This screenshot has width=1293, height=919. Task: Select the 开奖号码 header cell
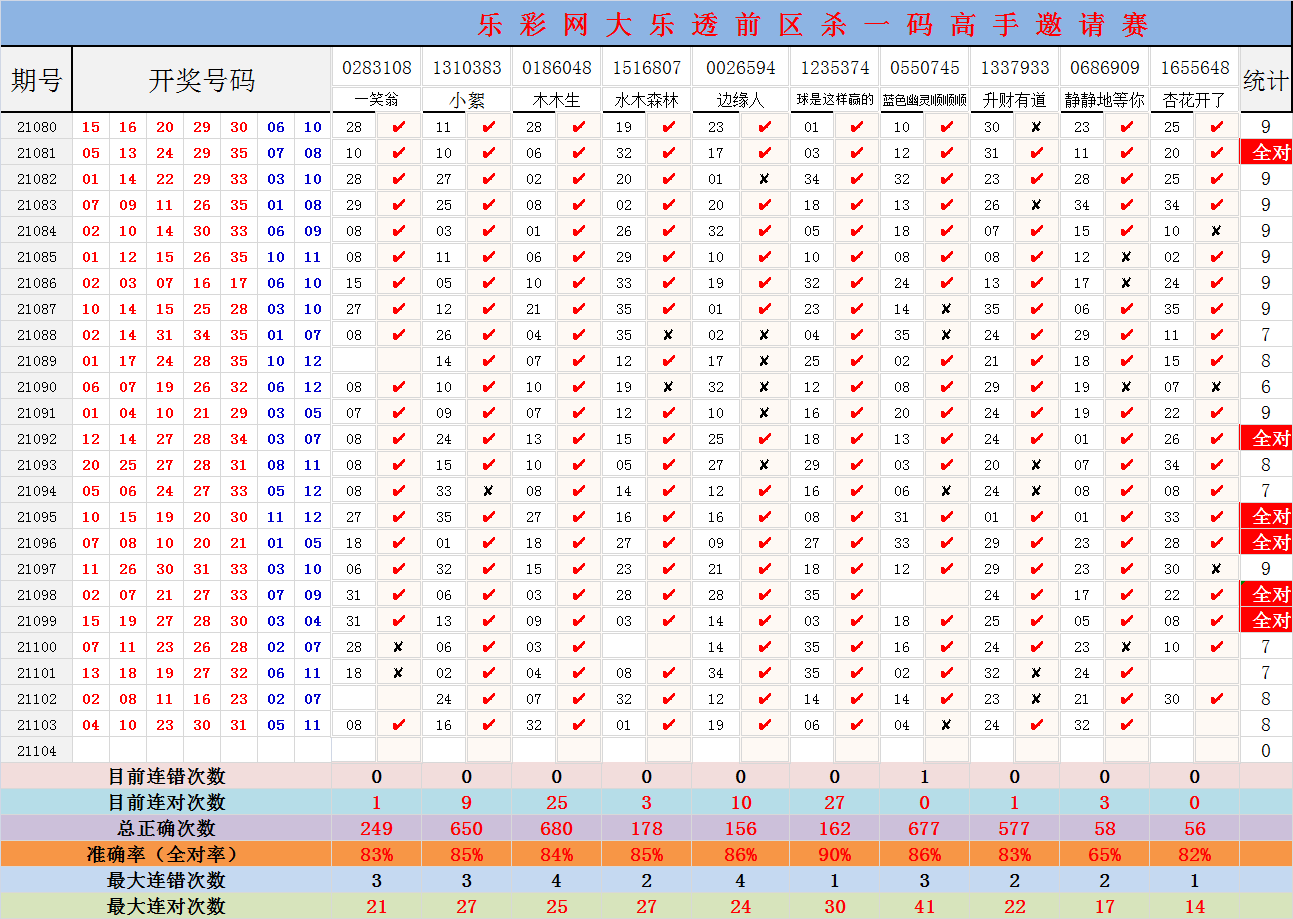click(x=201, y=80)
